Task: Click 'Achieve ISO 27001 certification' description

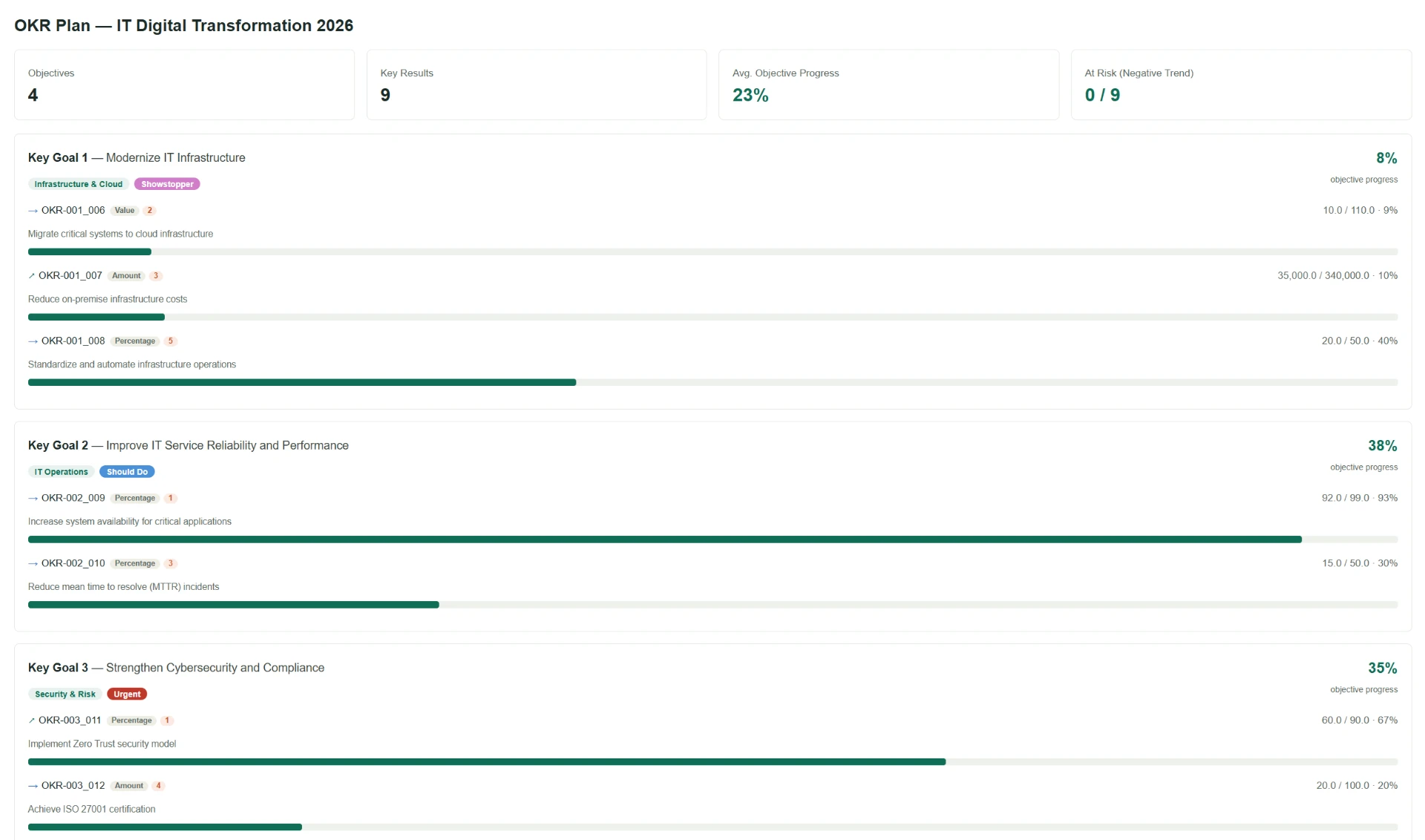Action: pos(92,810)
